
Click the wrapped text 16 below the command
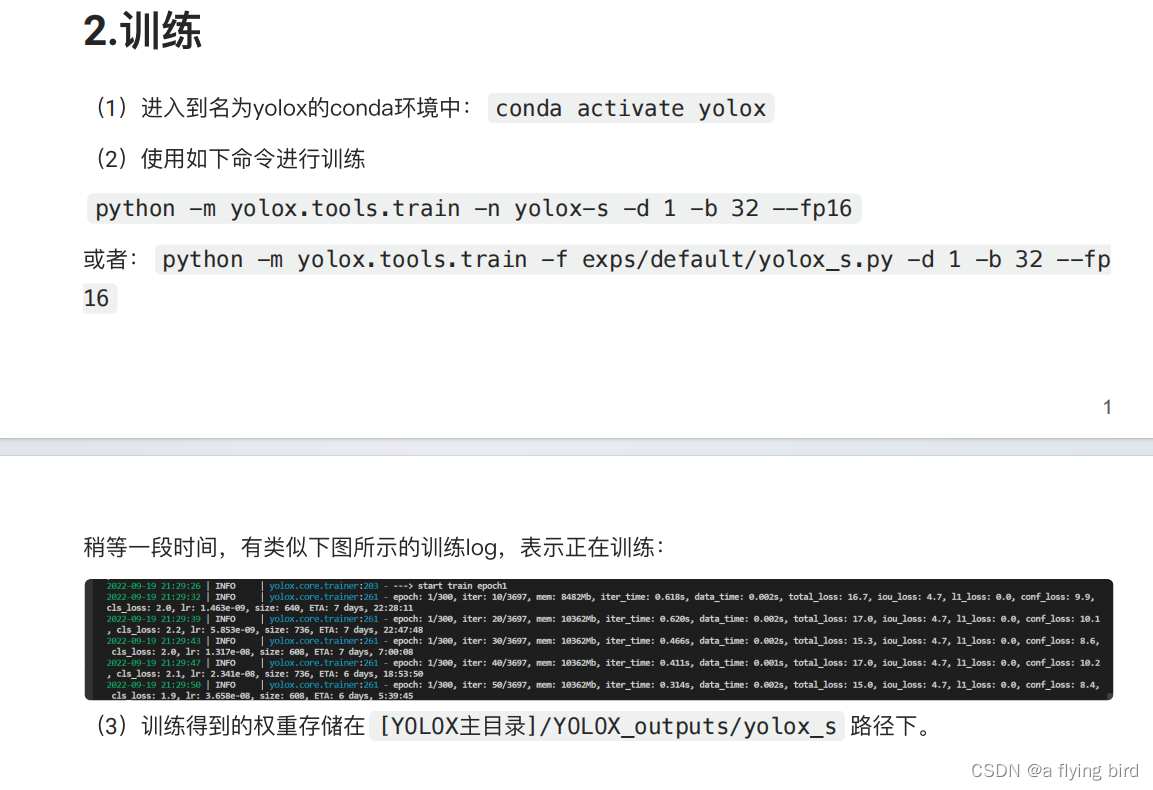pyautogui.click(x=99, y=298)
